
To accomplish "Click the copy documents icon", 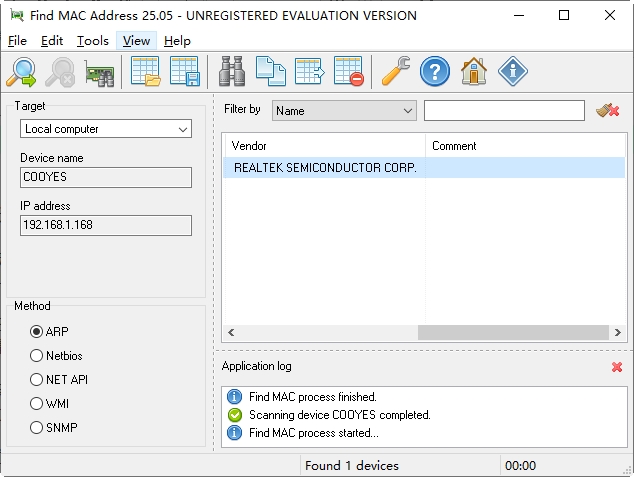I will [271, 72].
